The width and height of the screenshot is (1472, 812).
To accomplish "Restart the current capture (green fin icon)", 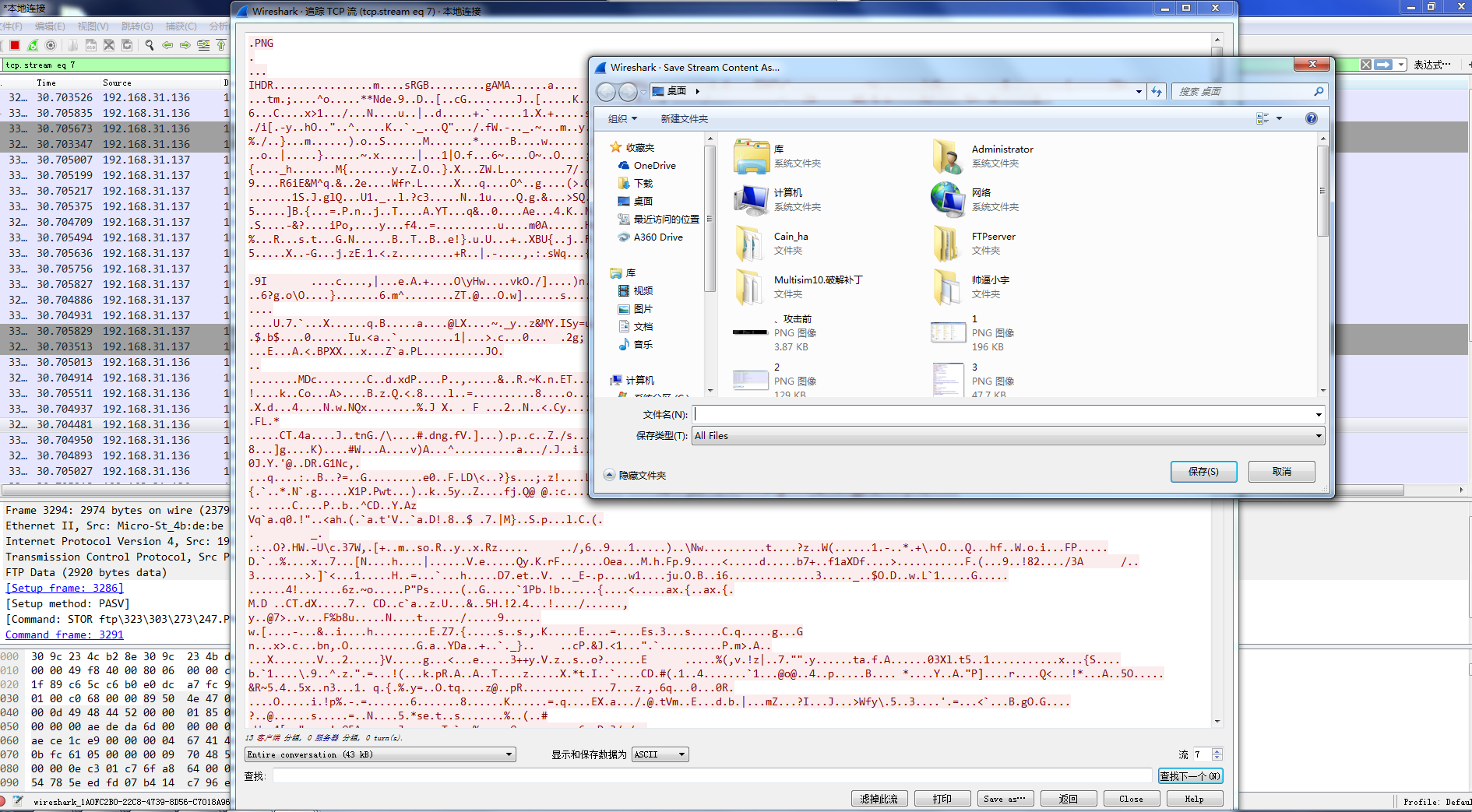I will coord(33,45).
